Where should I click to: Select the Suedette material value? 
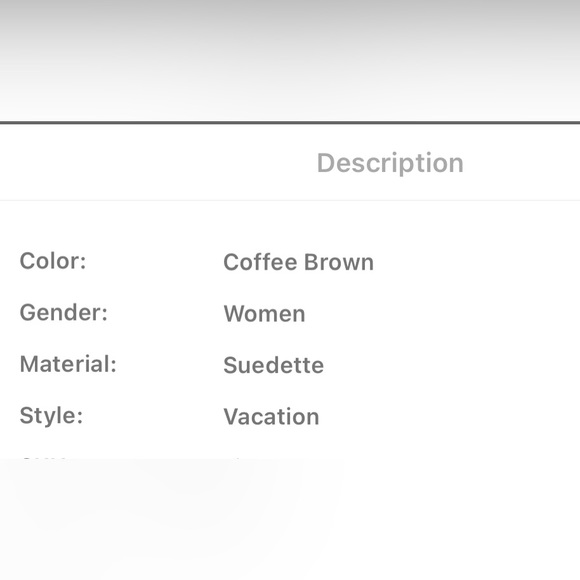click(x=274, y=365)
